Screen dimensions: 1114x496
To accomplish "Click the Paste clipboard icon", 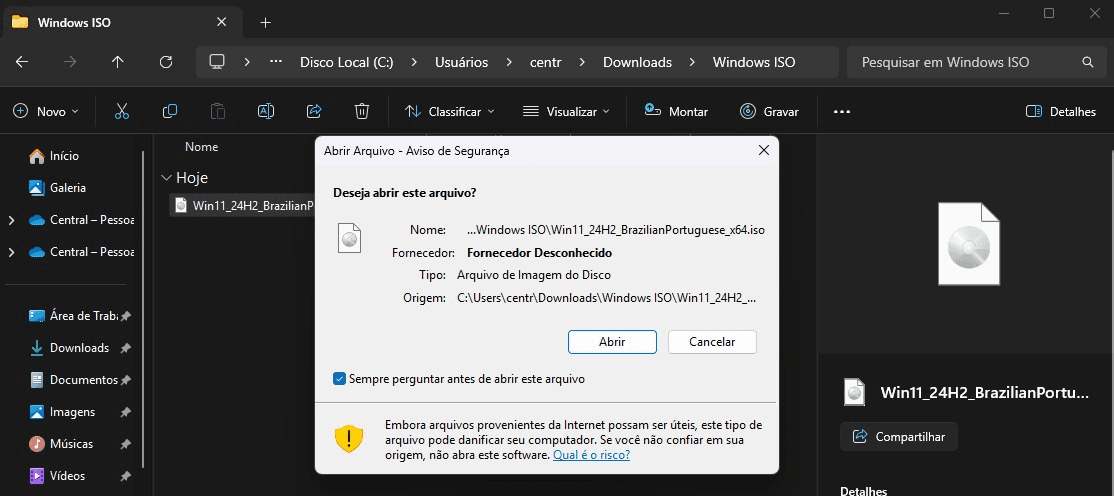I will [217, 112].
